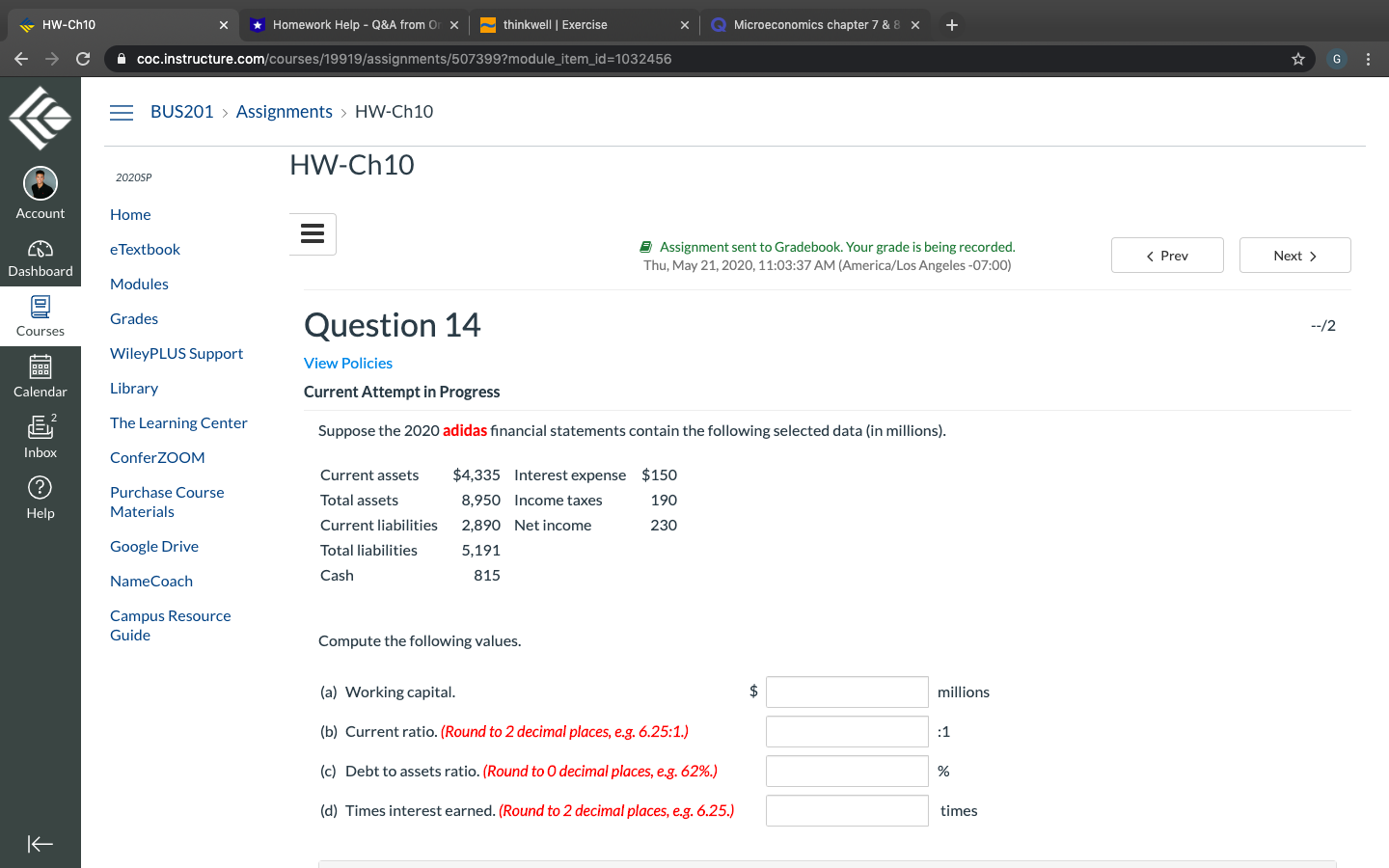The image size is (1389, 868).
Task: Open the assignment options hamburger button
Action: (312, 233)
